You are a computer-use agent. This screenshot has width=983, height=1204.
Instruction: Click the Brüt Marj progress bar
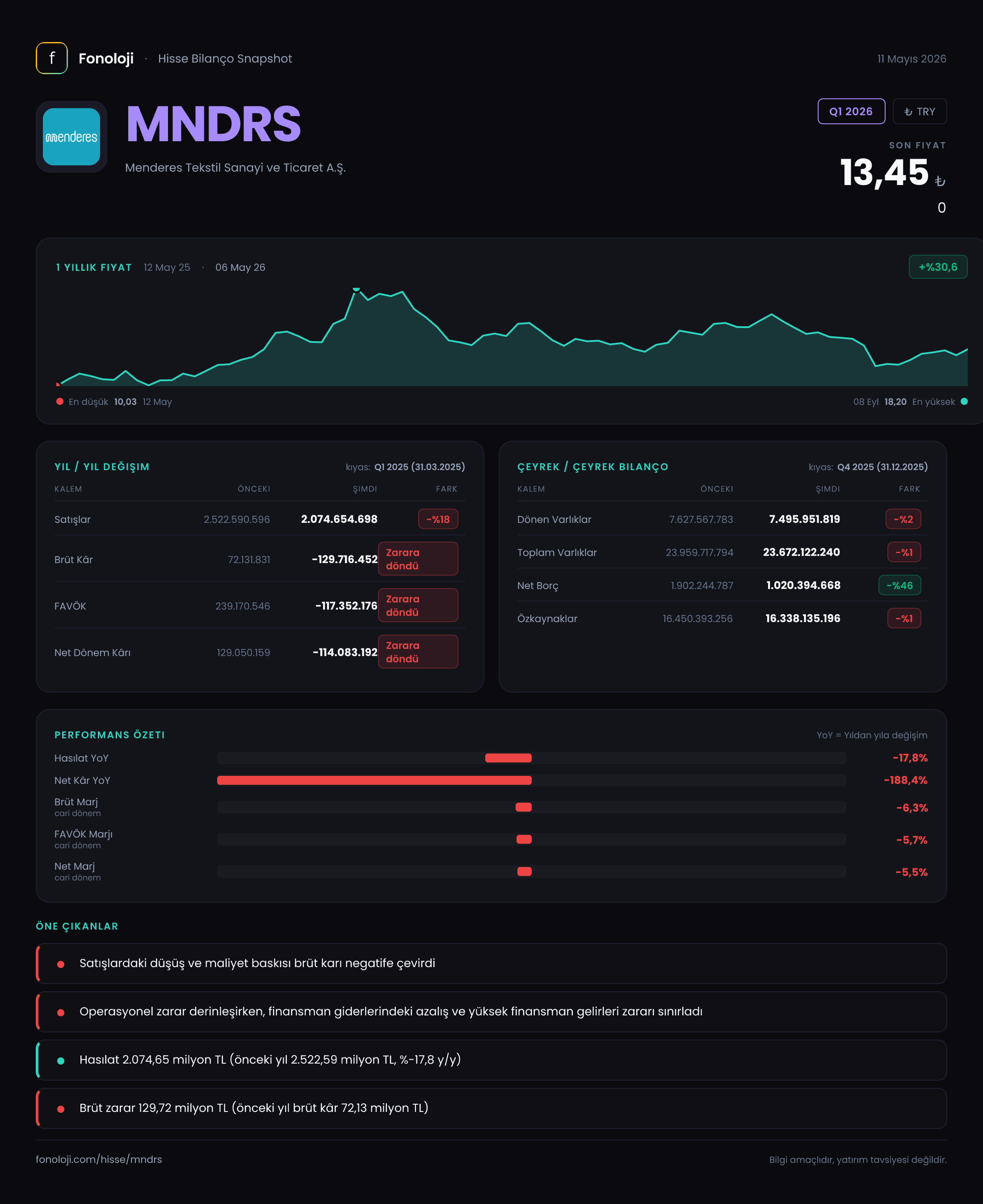(x=531, y=807)
